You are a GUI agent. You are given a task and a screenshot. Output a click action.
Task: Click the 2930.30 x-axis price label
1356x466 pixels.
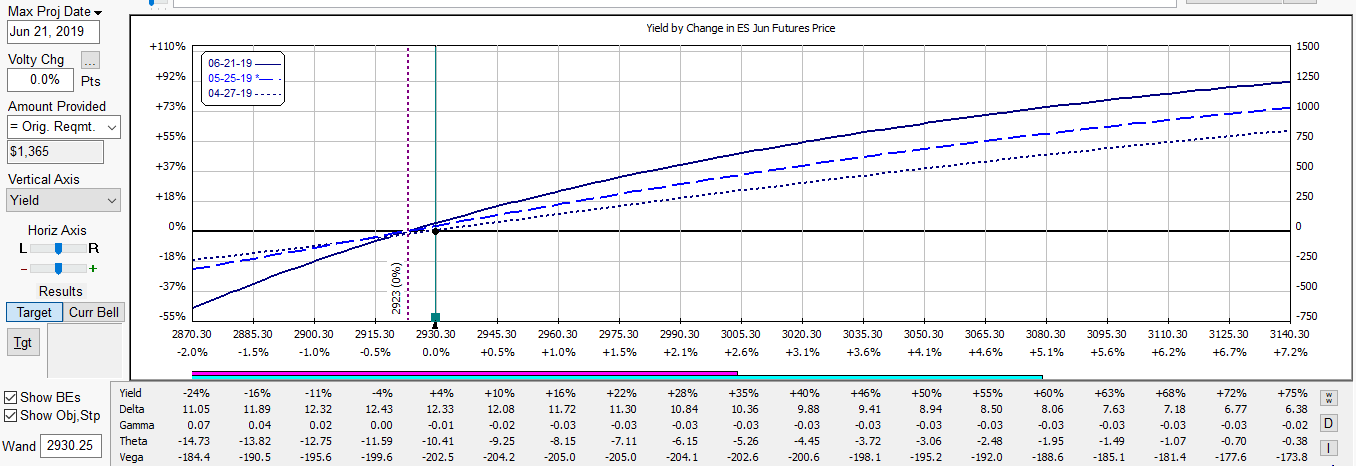coord(435,335)
